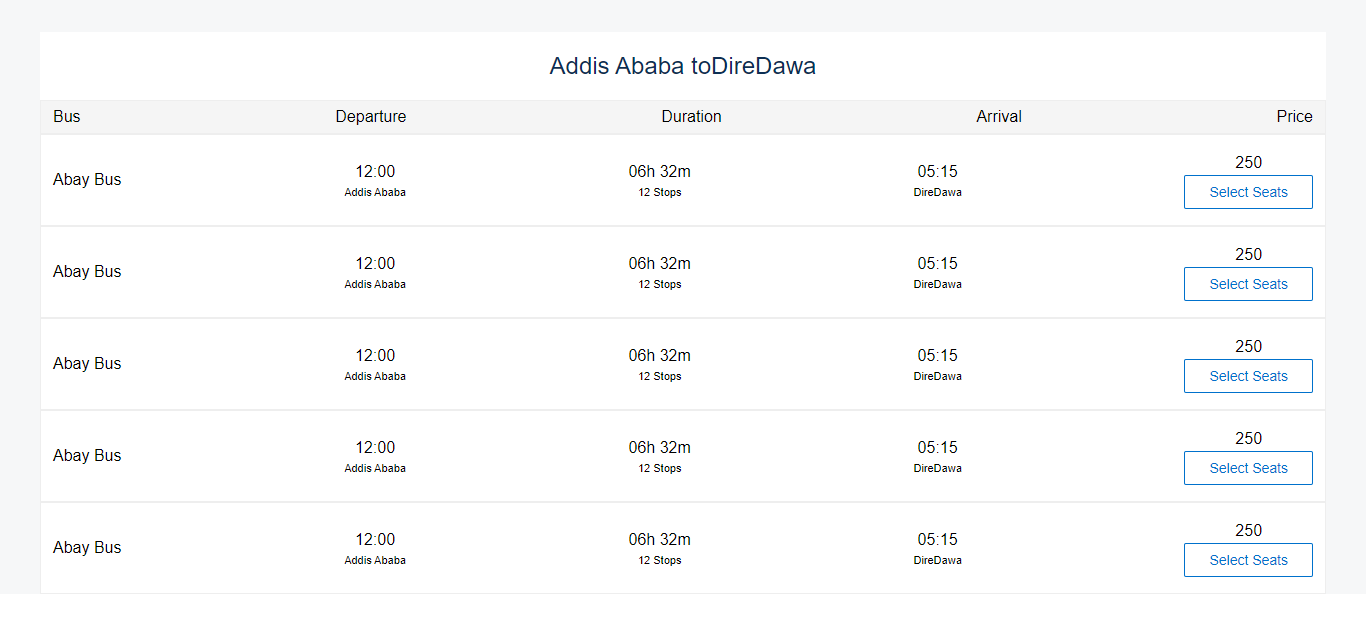Open seat selection for the fifth bus row

tap(1248, 560)
